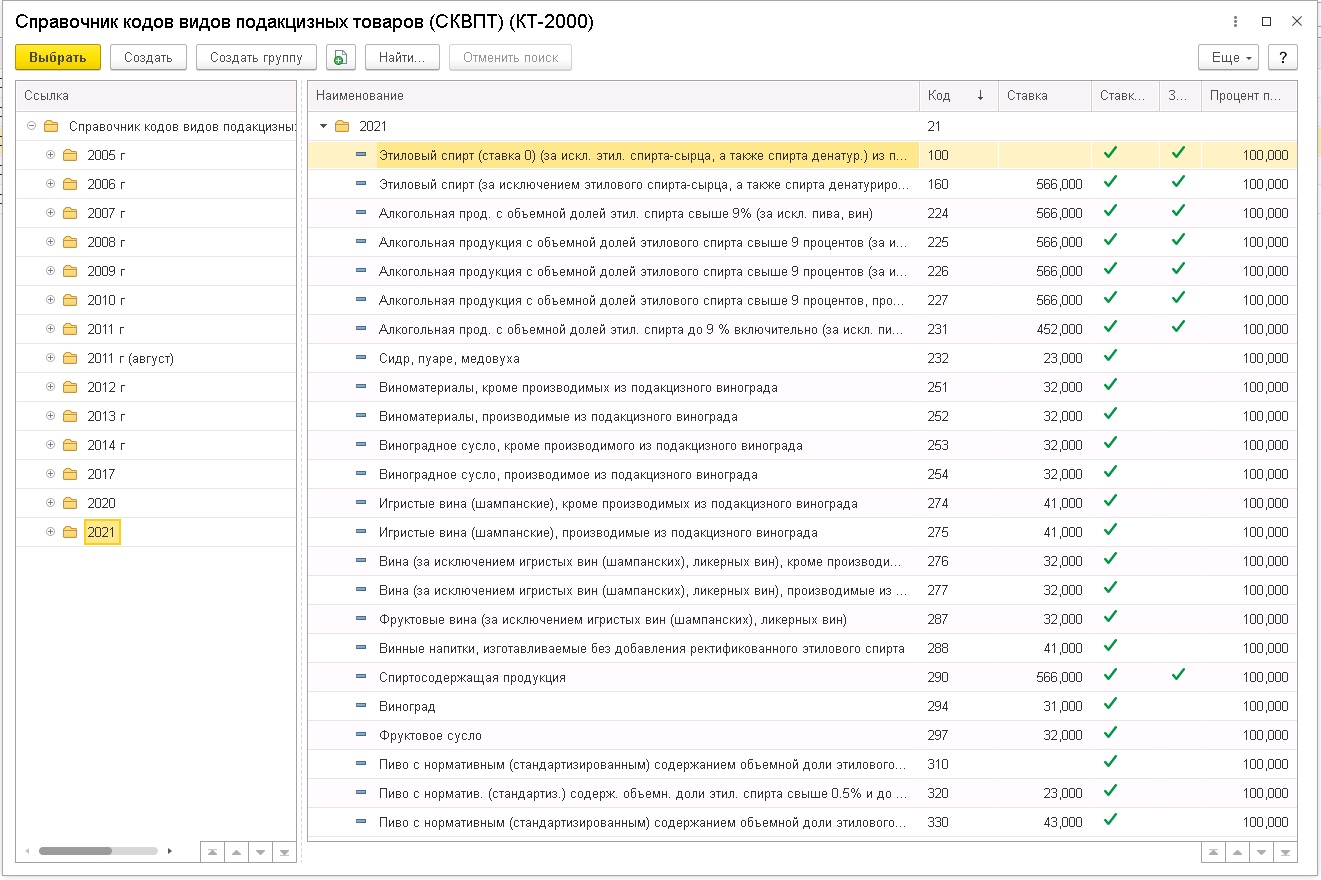Expand the 2021 tree node in left panel
The height and width of the screenshot is (880, 1321).
pyautogui.click(x=50, y=532)
